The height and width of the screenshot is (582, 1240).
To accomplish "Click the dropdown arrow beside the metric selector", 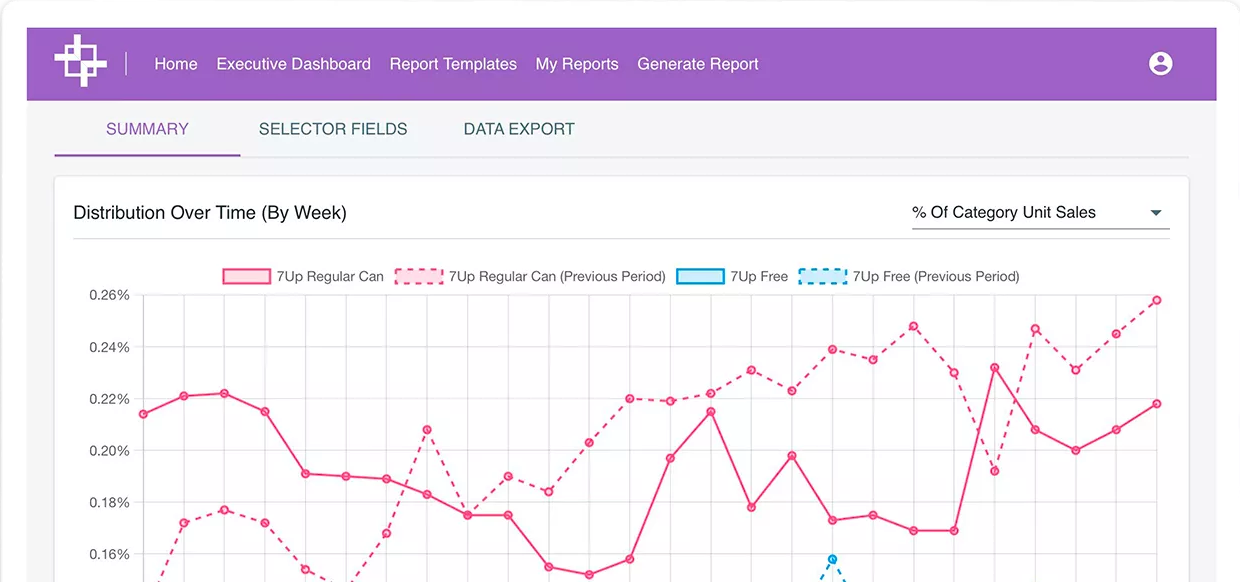I will 1156,213.
